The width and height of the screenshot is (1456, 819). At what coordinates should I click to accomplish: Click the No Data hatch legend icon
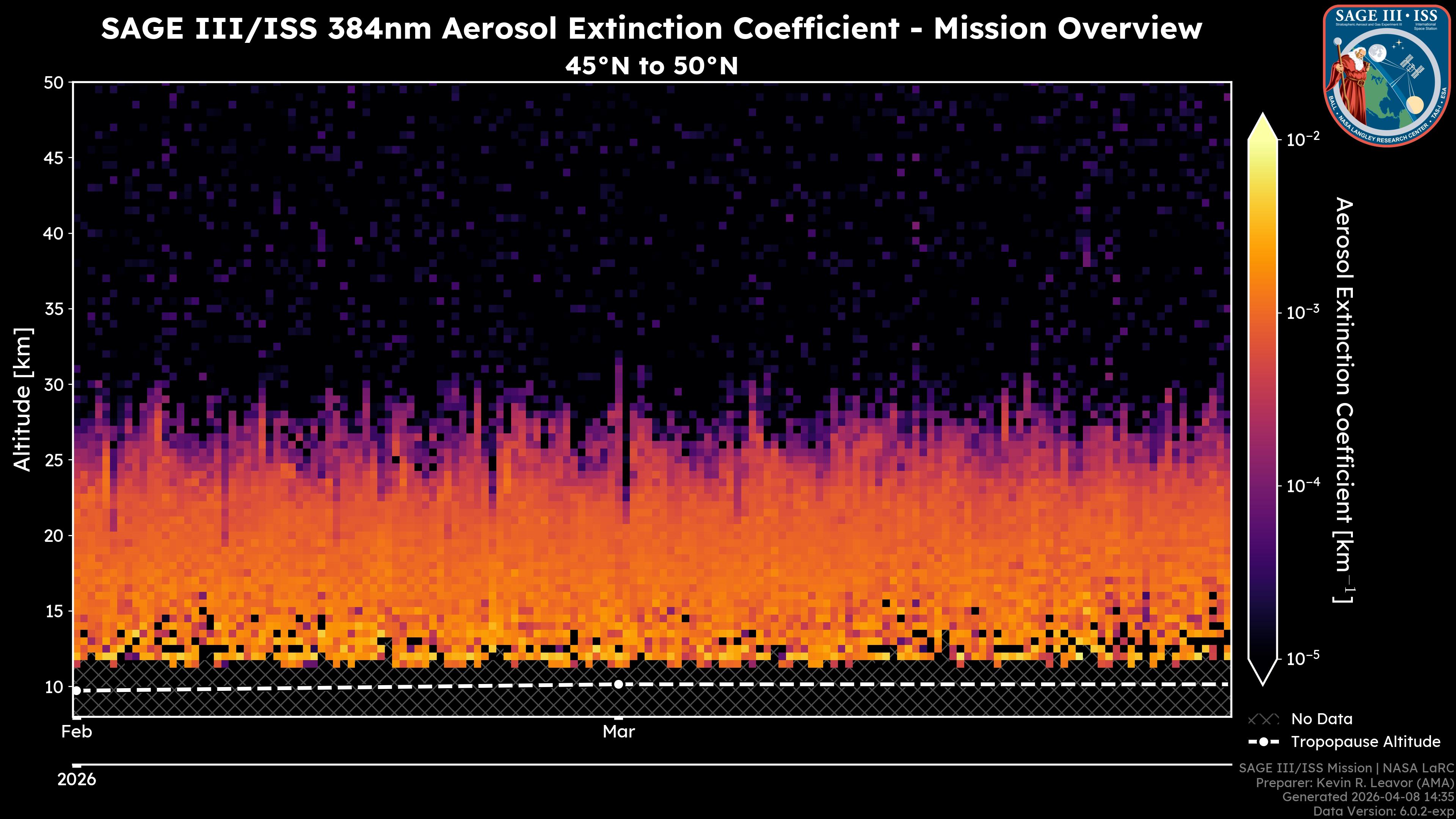click(1263, 720)
